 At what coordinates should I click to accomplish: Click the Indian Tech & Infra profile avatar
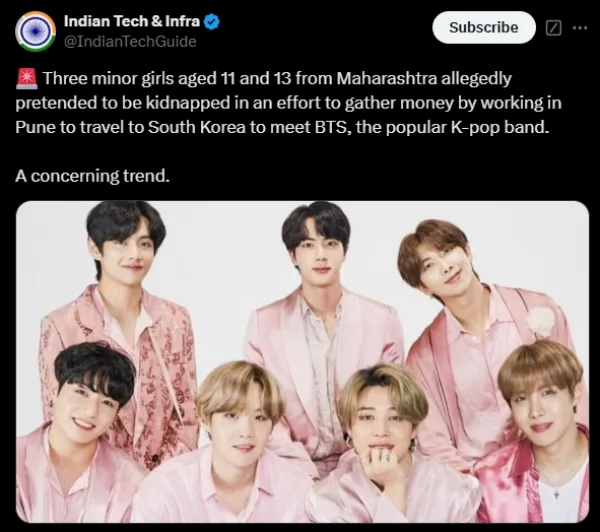(36, 31)
